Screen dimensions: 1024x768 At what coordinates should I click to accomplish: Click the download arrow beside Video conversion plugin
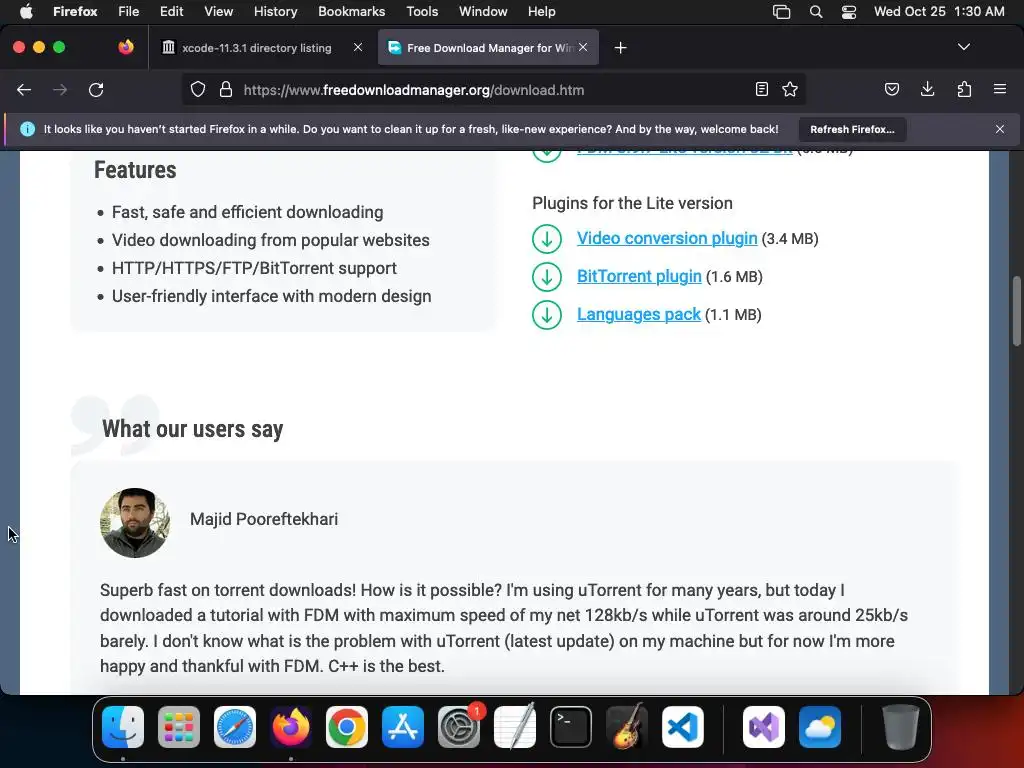click(x=547, y=239)
